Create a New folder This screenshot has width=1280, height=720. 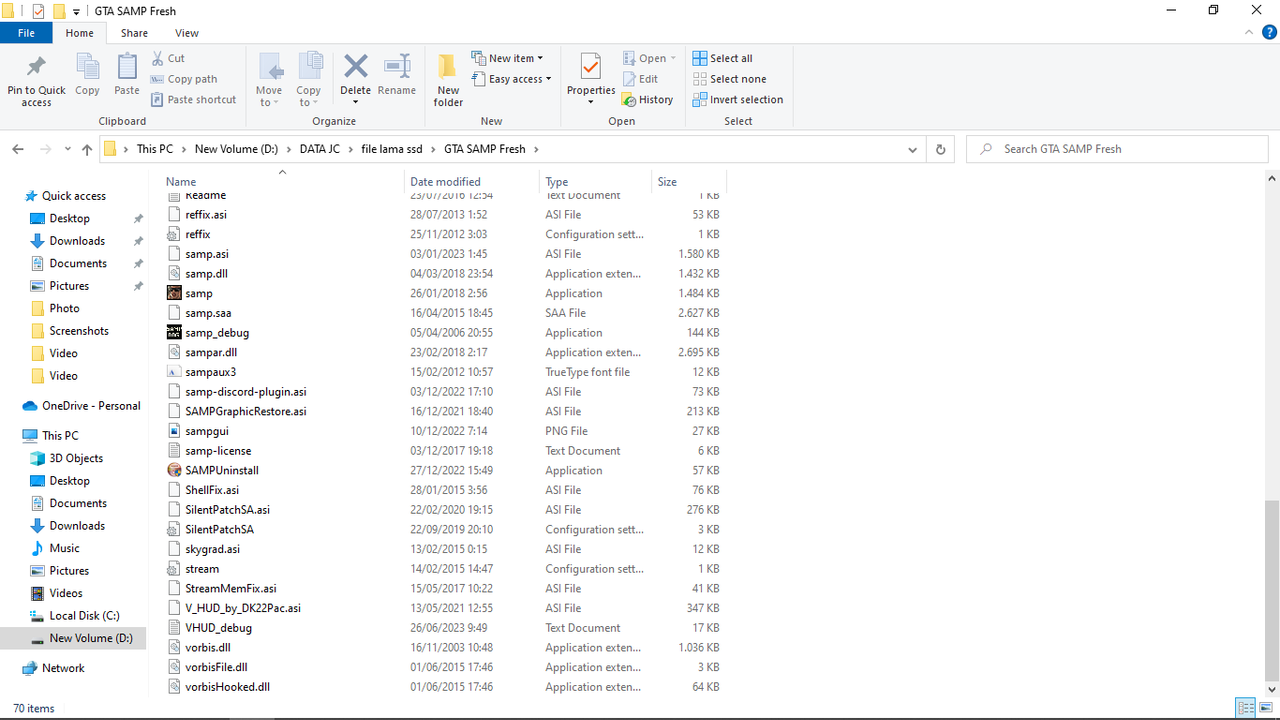pos(448,80)
